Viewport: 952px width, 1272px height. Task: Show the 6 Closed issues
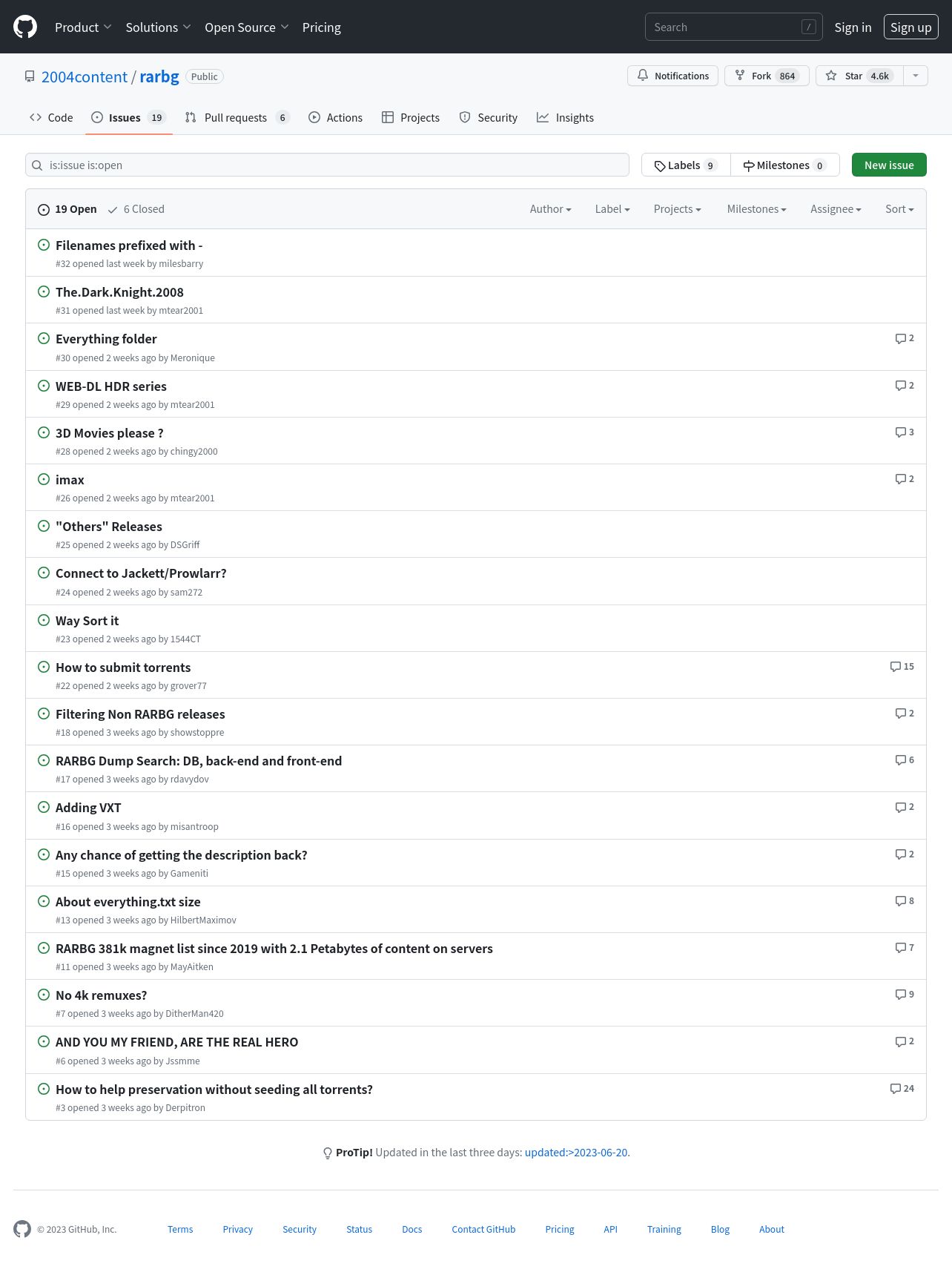click(136, 209)
